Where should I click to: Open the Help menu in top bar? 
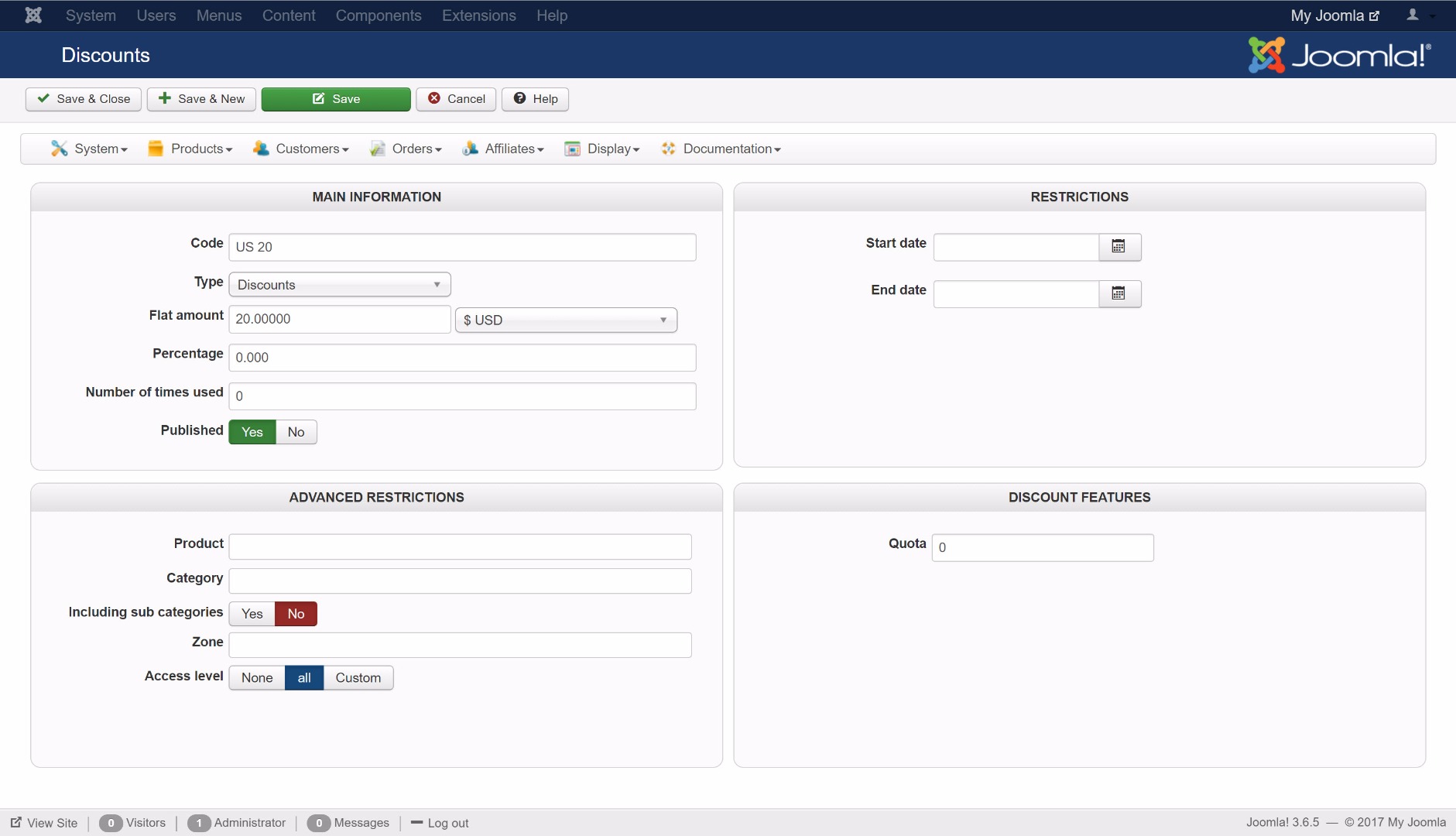552,15
